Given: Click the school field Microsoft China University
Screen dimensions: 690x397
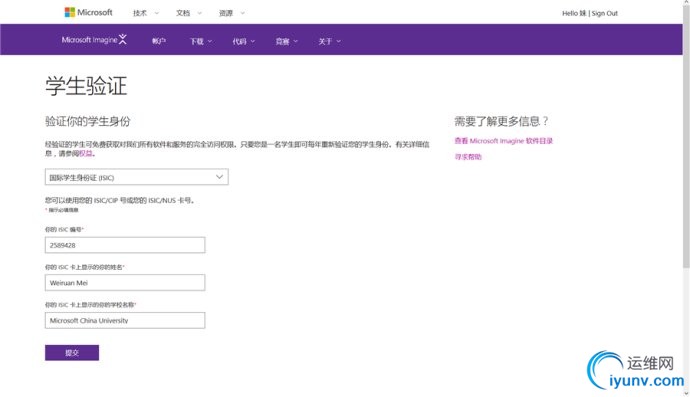Looking at the screenshot, I should pyautogui.click(x=125, y=320).
